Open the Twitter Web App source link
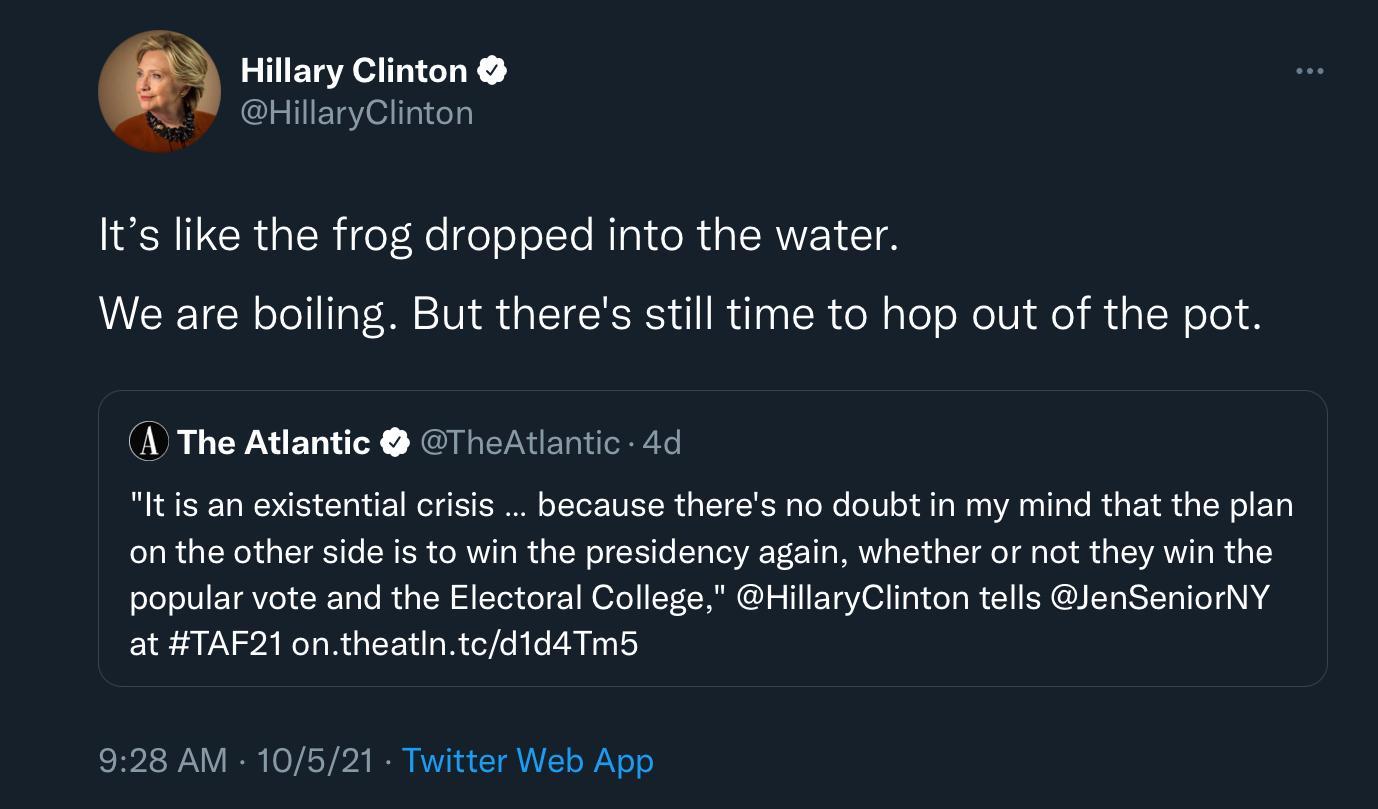 (527, 761)
